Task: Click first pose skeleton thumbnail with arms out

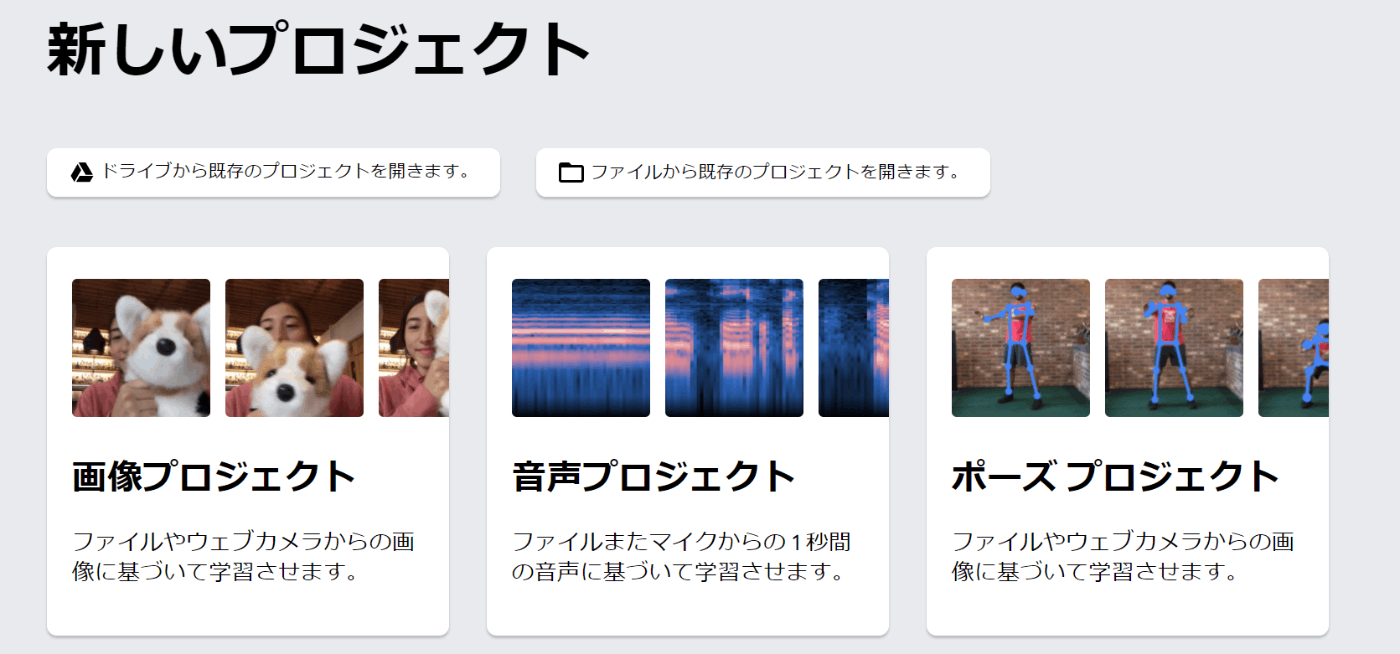Action: pos(1021,348)
